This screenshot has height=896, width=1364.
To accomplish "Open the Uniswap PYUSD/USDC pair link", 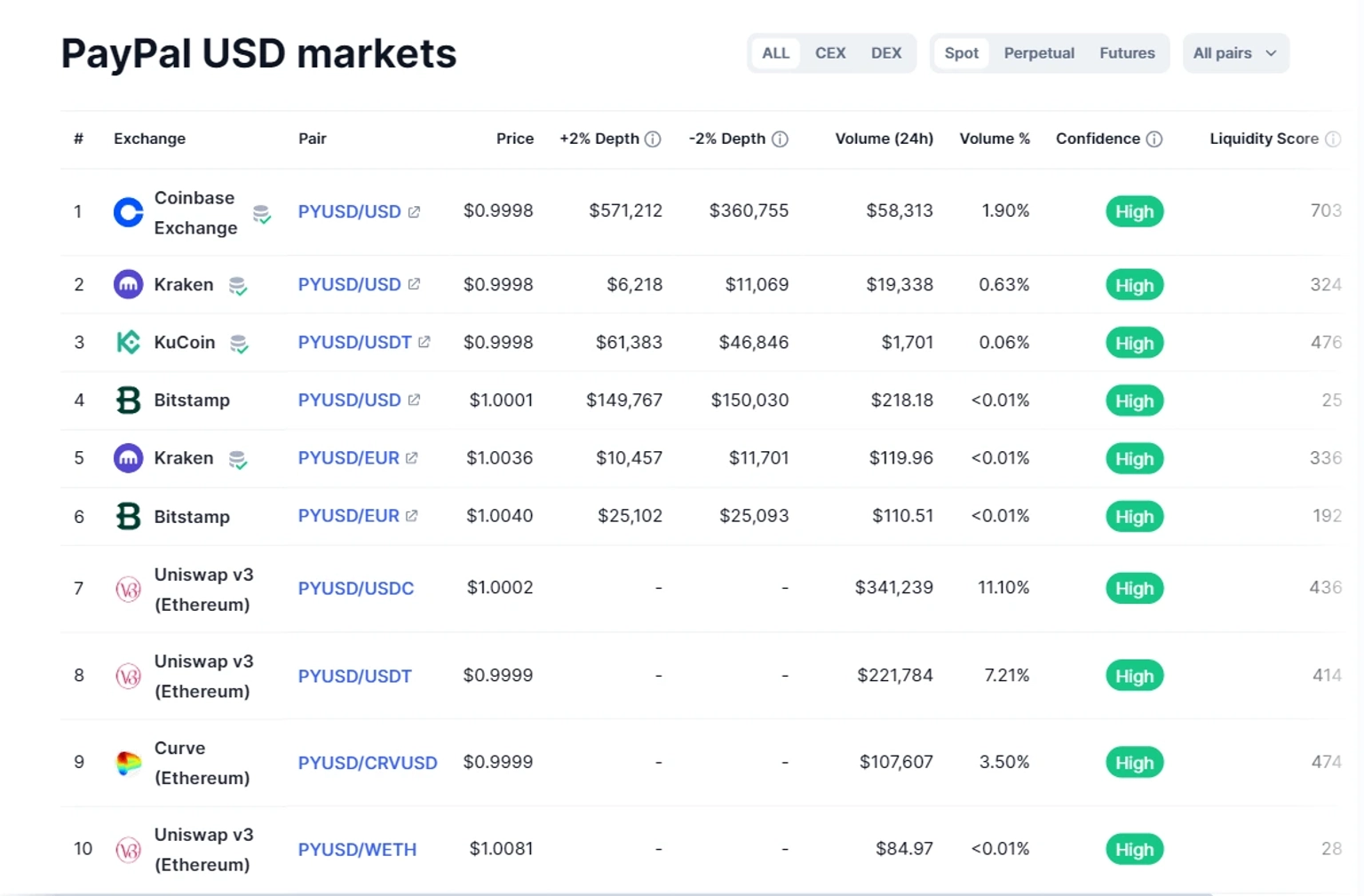I will [355, 588].
